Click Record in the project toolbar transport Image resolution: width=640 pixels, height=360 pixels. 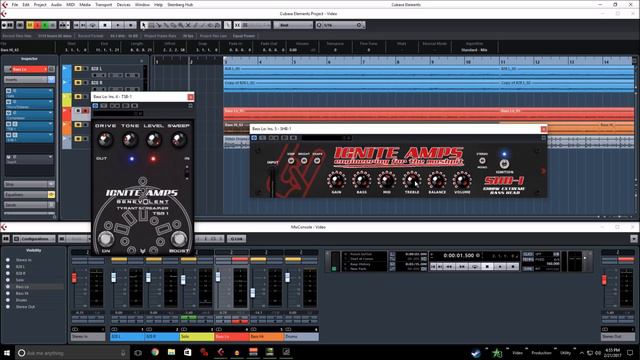[x=131, y=25]
